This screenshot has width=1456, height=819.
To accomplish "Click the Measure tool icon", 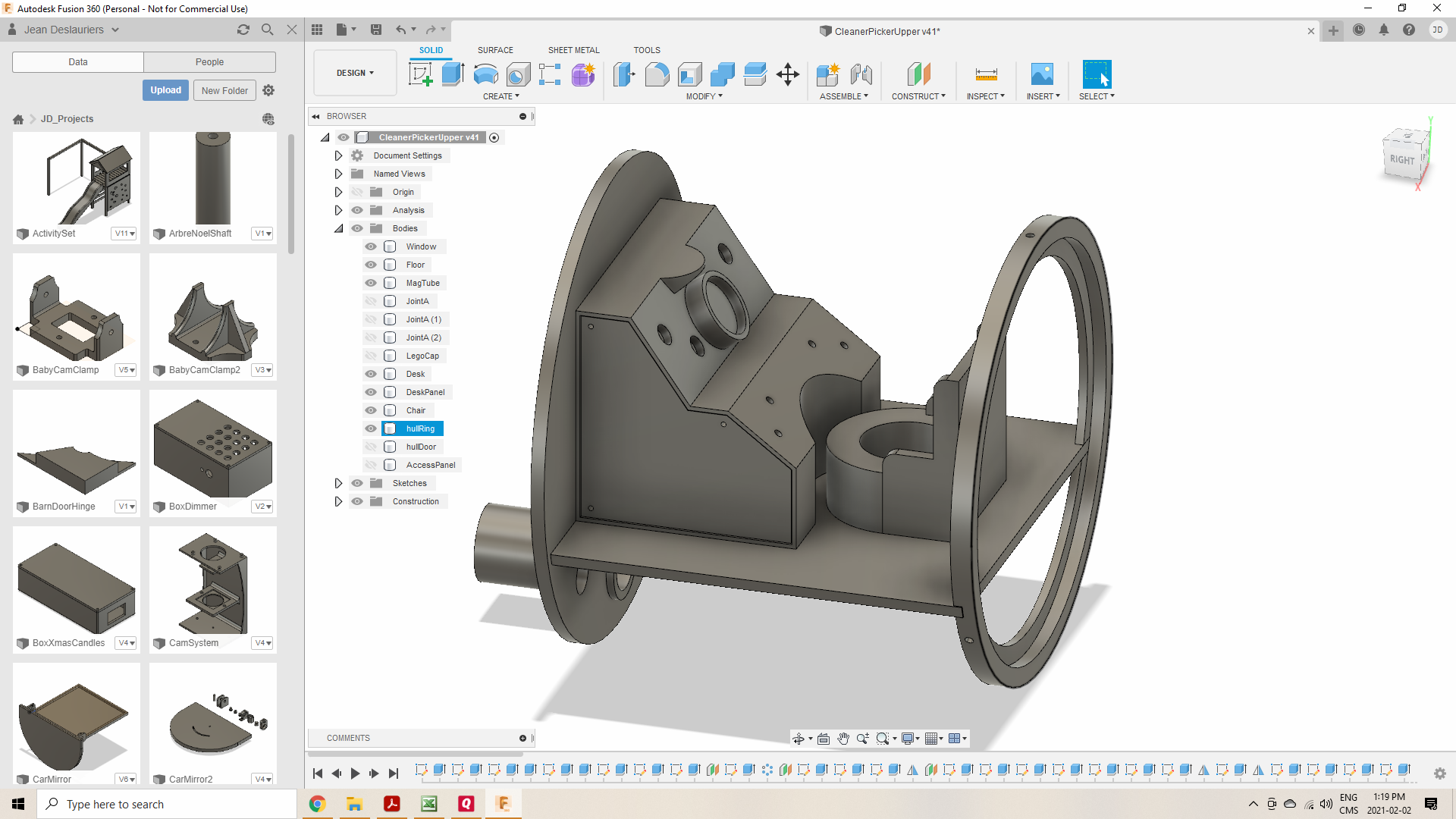I will pos(986,74).
